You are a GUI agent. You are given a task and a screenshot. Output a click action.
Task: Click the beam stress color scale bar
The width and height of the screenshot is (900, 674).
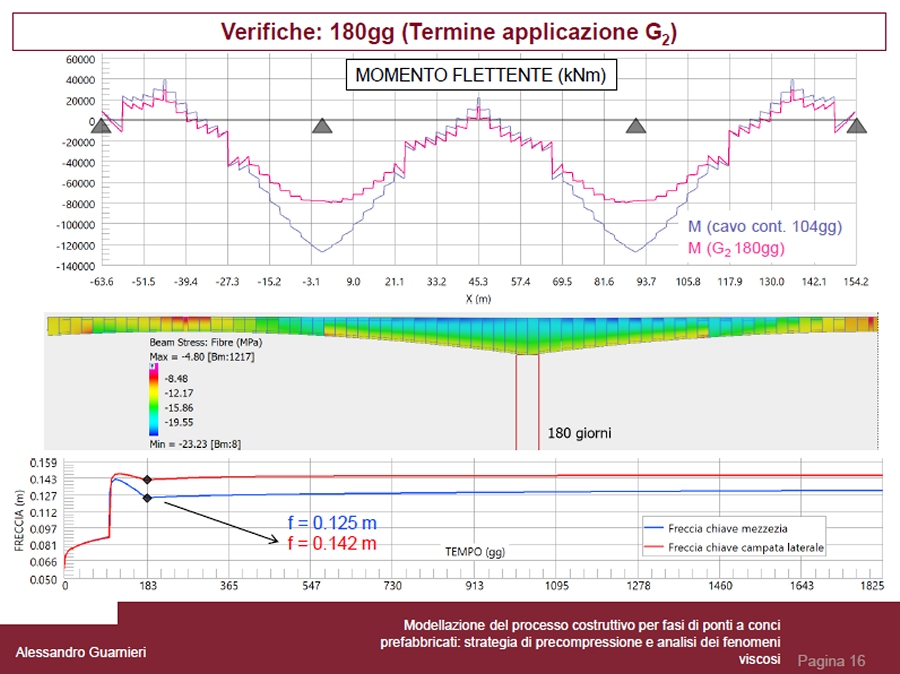click(152, 400)
